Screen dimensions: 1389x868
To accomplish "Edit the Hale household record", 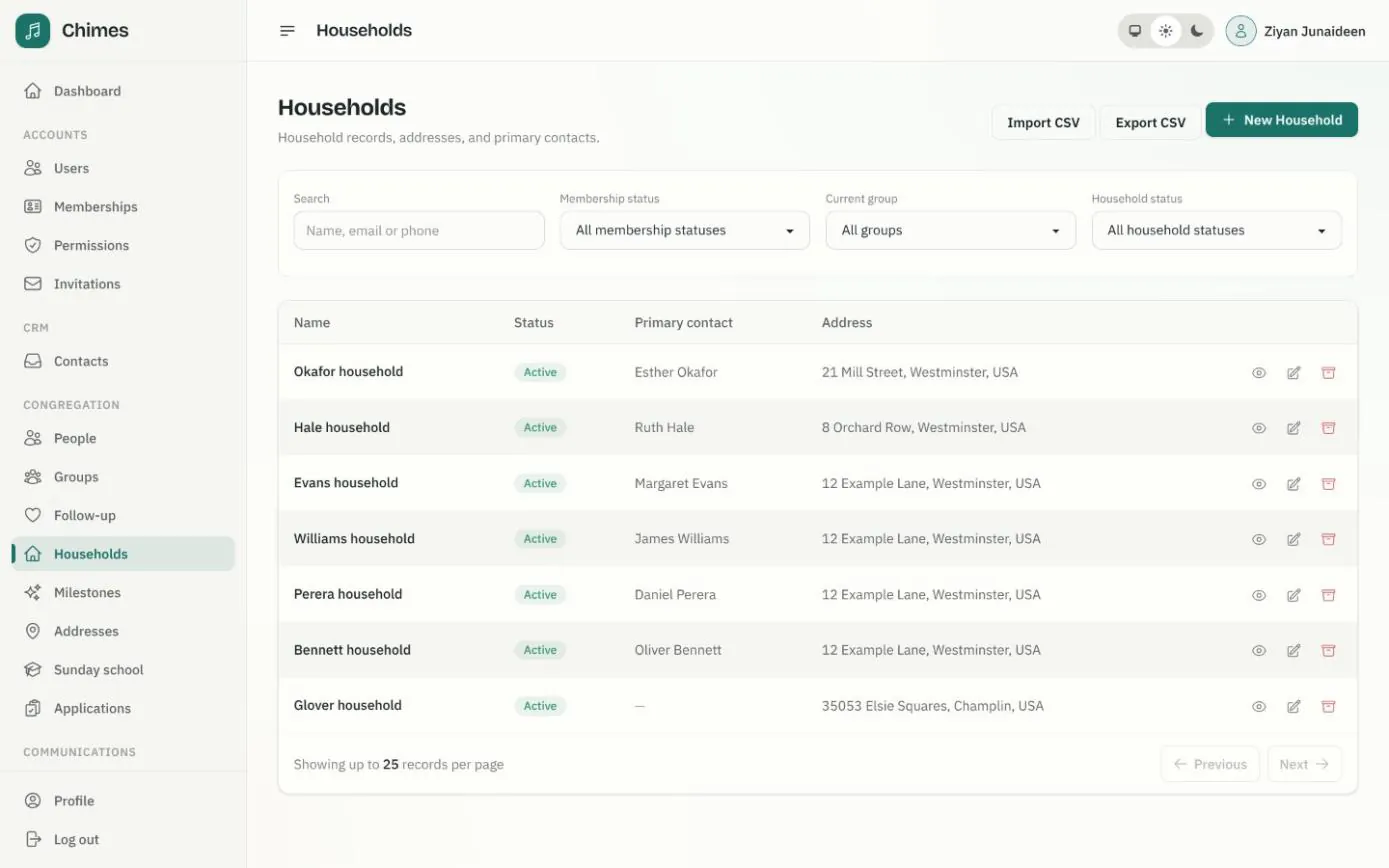I will pos(1293,428).
